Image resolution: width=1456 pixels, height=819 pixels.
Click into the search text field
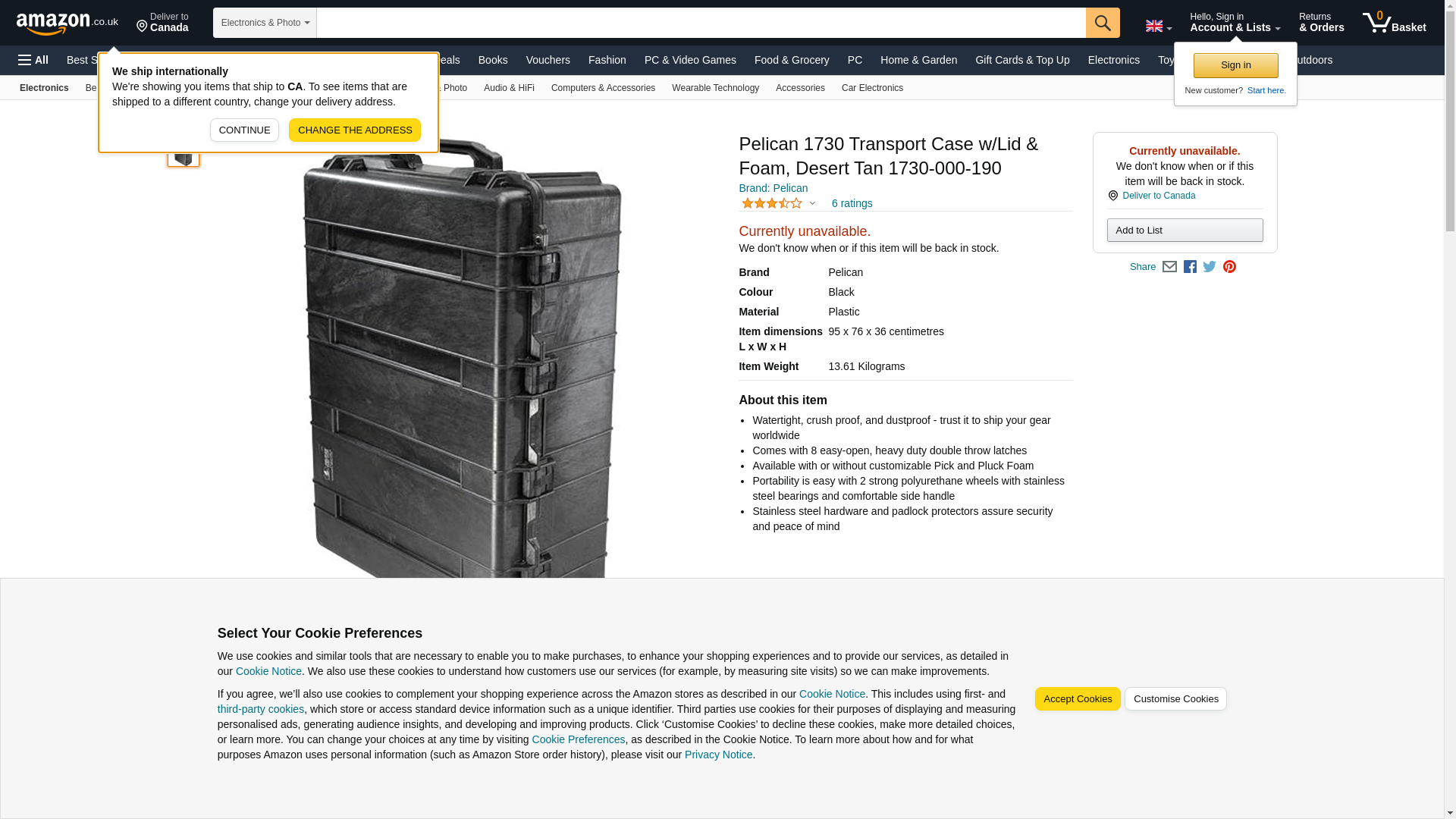tap(701, 23)
